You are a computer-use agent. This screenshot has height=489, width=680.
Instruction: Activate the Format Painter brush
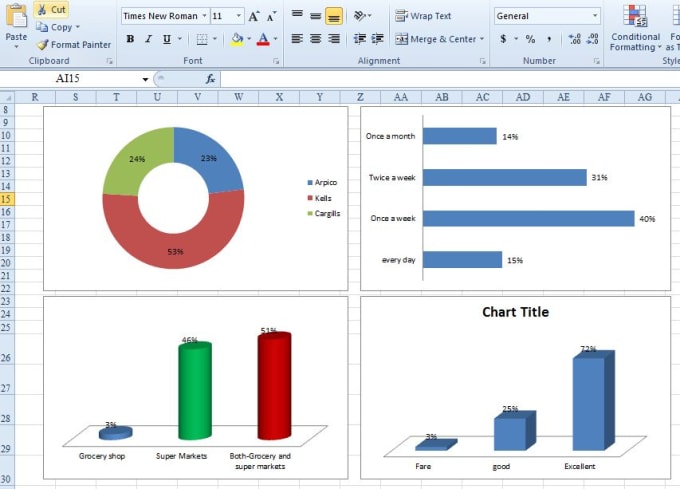click(74, 44)
